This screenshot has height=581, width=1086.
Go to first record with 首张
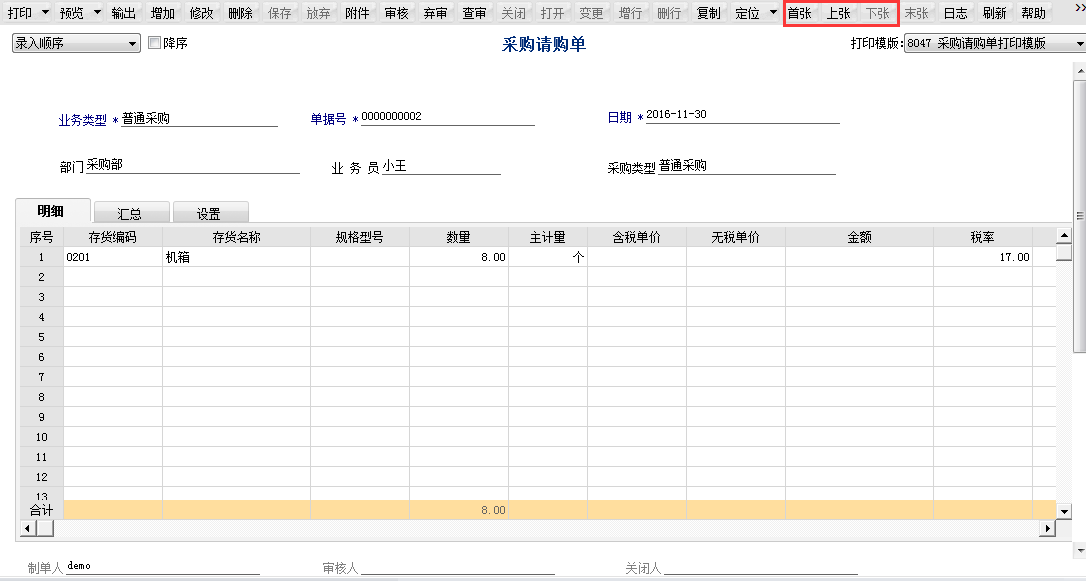tap(800, 13)
